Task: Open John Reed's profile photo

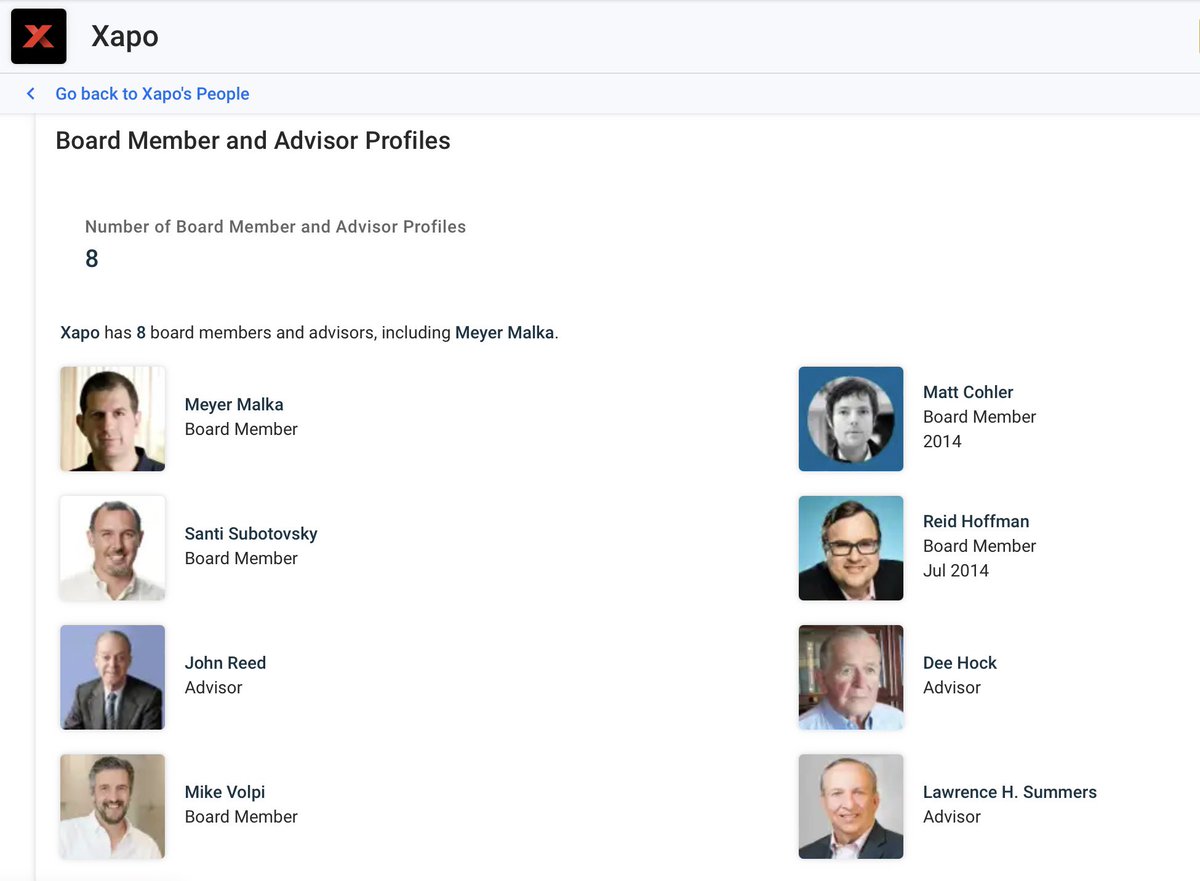Action: click(112, 677)
